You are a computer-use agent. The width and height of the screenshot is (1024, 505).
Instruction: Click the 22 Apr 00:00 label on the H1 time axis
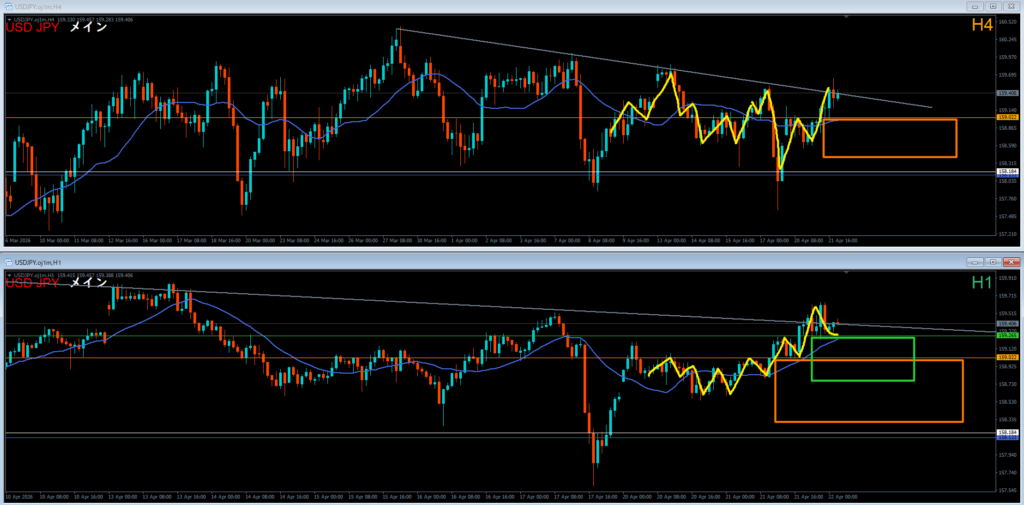(x=844, y=496)
